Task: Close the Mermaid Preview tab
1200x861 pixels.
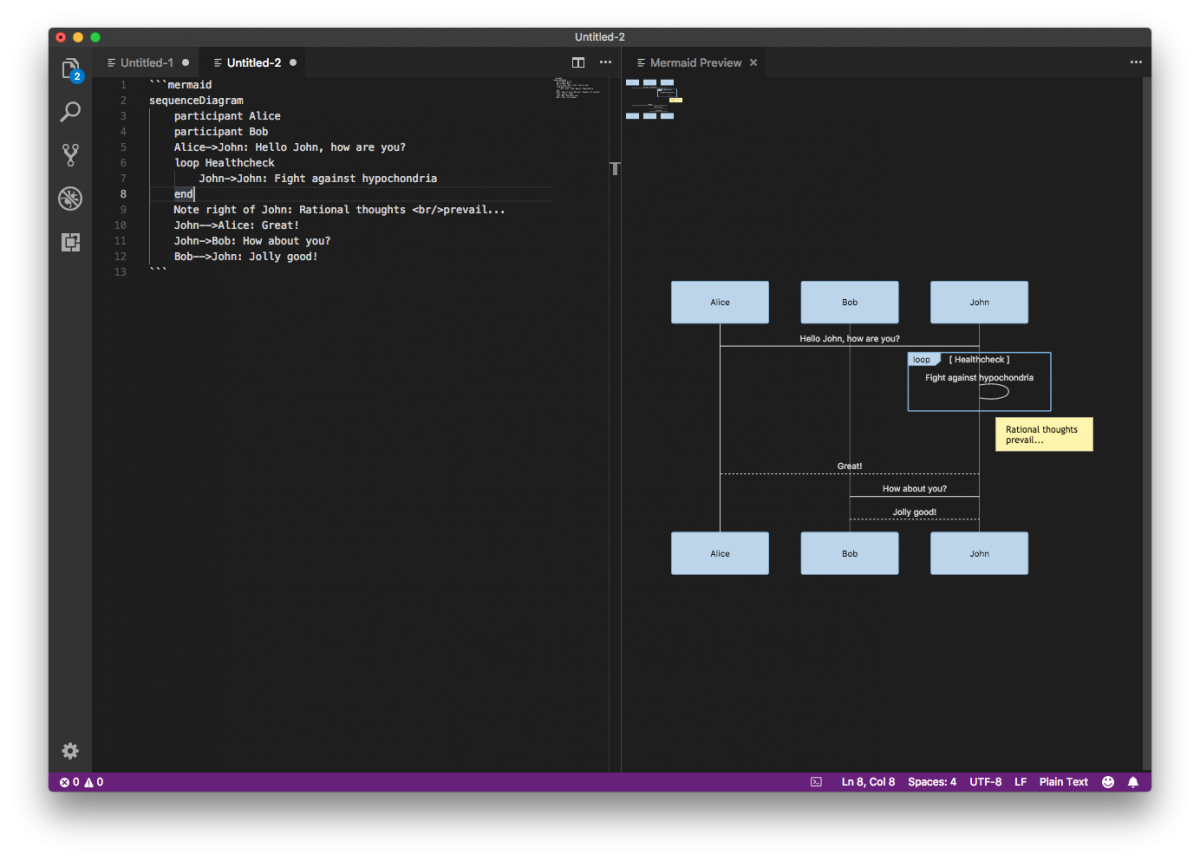Action: [754, 63]
